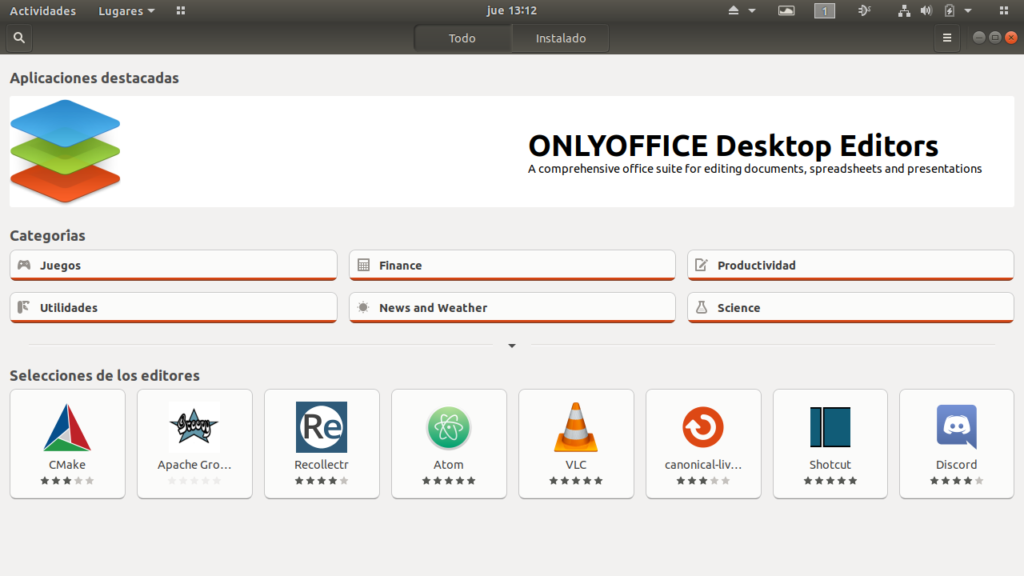This screenshot has width=1024, height=576.
Task: Click the Juegos gamepad icon
Action: 24,264
